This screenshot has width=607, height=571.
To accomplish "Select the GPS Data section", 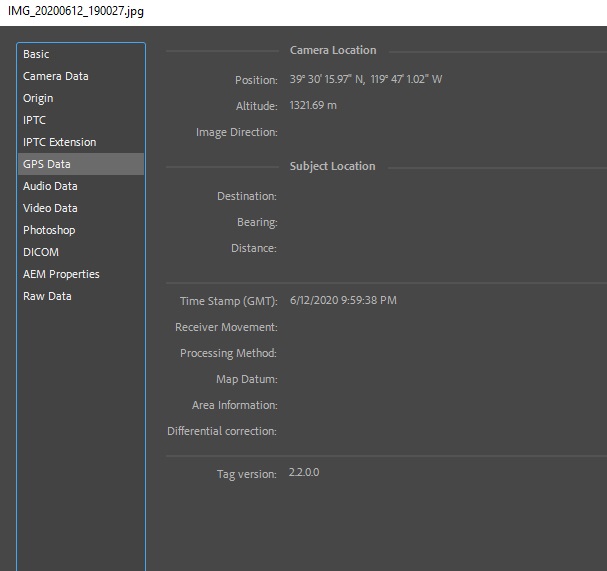I will (x=47, y=164).
